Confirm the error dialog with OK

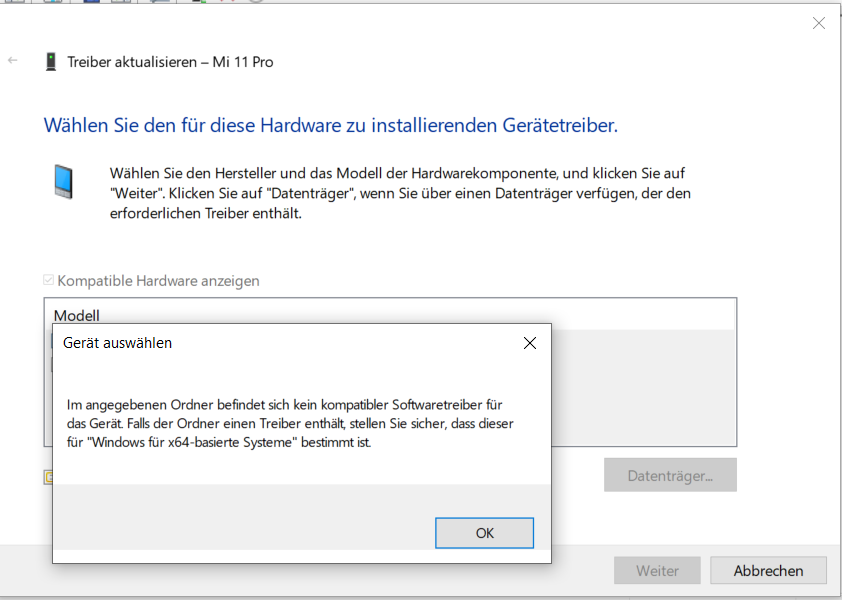484,533
